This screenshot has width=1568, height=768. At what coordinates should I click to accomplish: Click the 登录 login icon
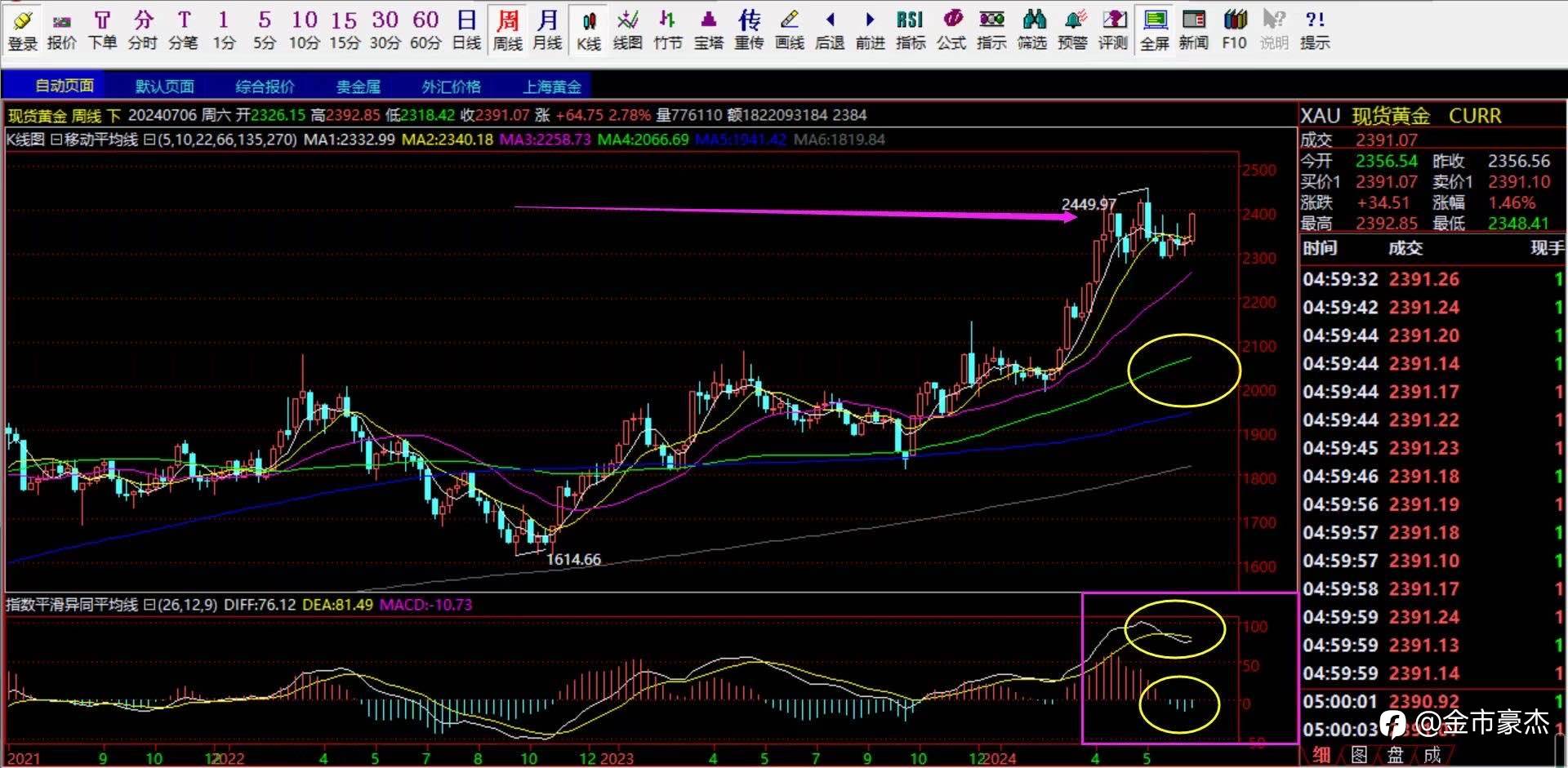pos(23,29)
